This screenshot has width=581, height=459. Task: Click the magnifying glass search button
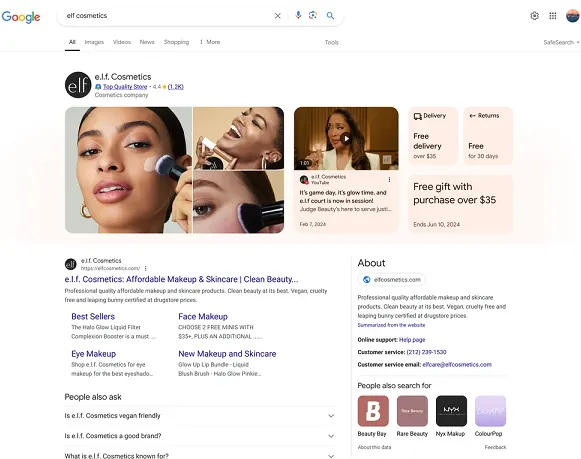(x=330, y=16)
